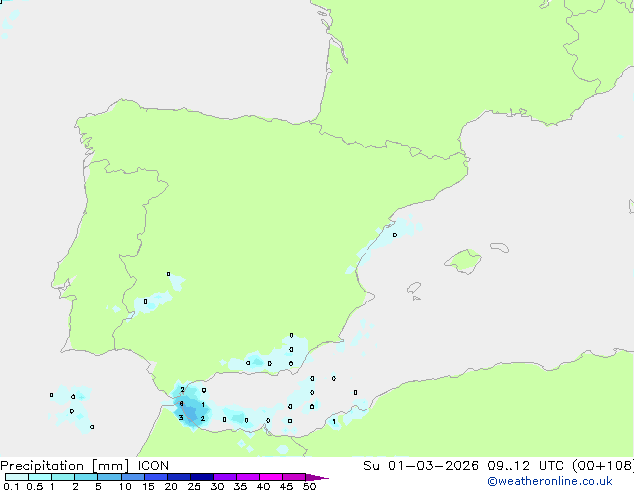Pick the legend swatch between 10 and 15

point(132,477)
